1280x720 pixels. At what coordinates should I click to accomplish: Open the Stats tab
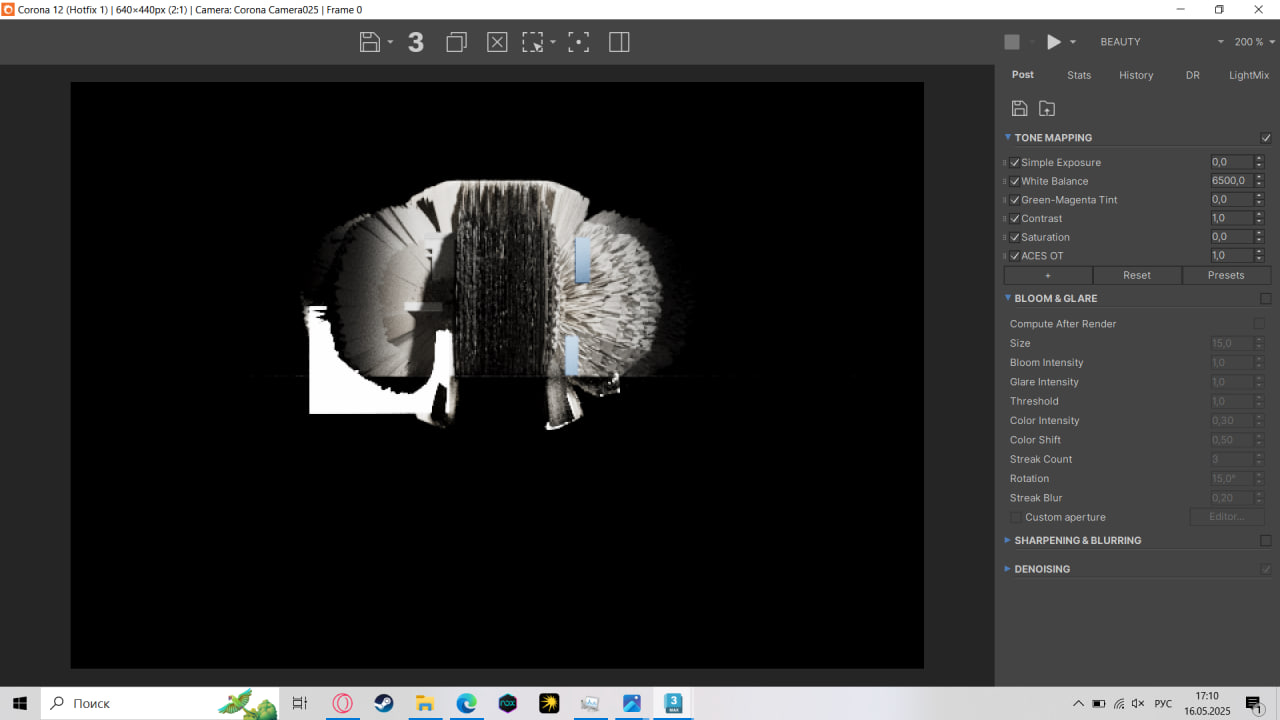[1079, 75]
